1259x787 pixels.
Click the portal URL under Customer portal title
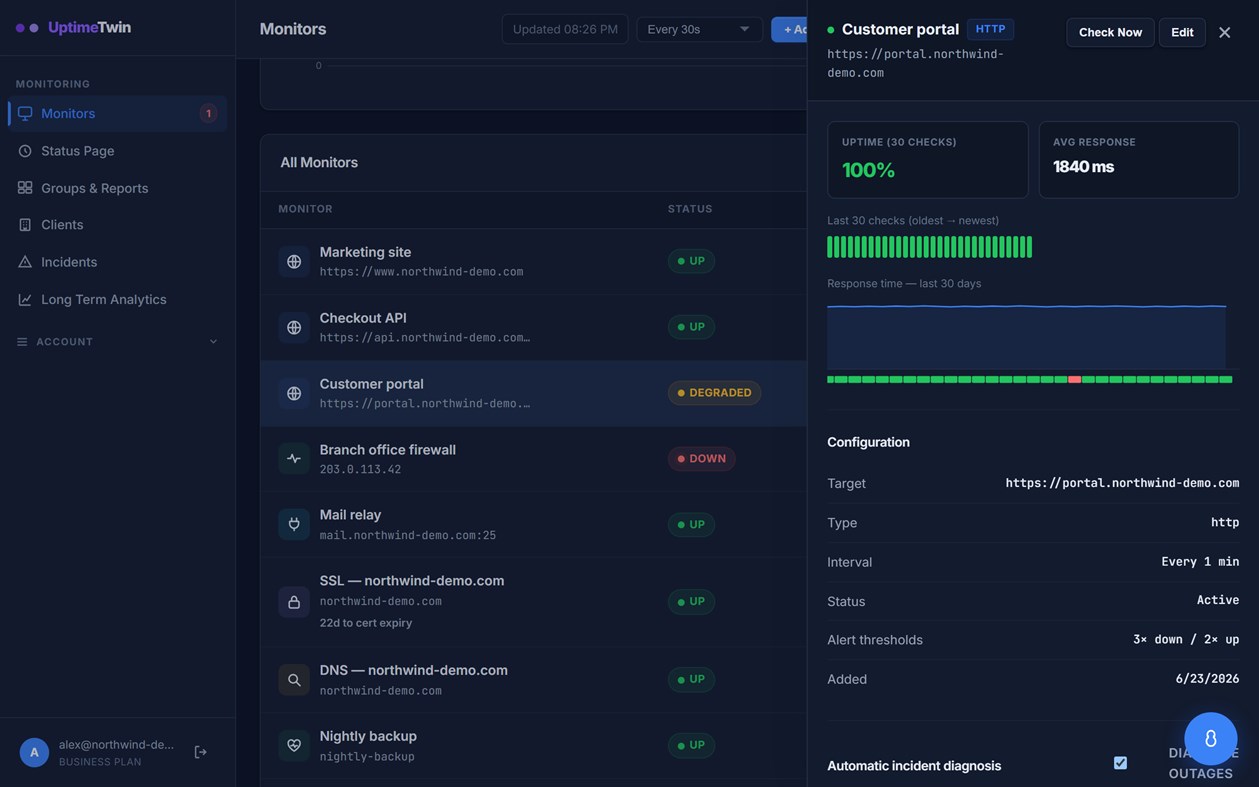click(915, 63)
